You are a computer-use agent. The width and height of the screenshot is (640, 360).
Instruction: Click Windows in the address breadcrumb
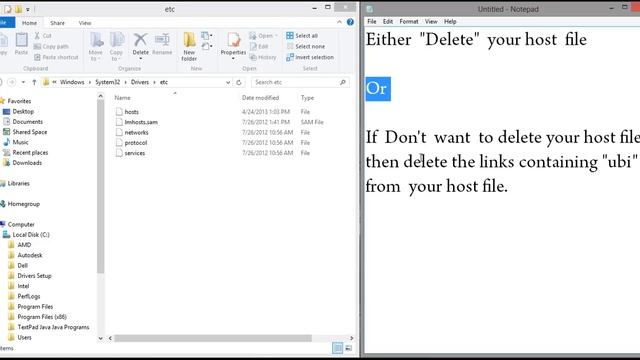tap(72, 82)
